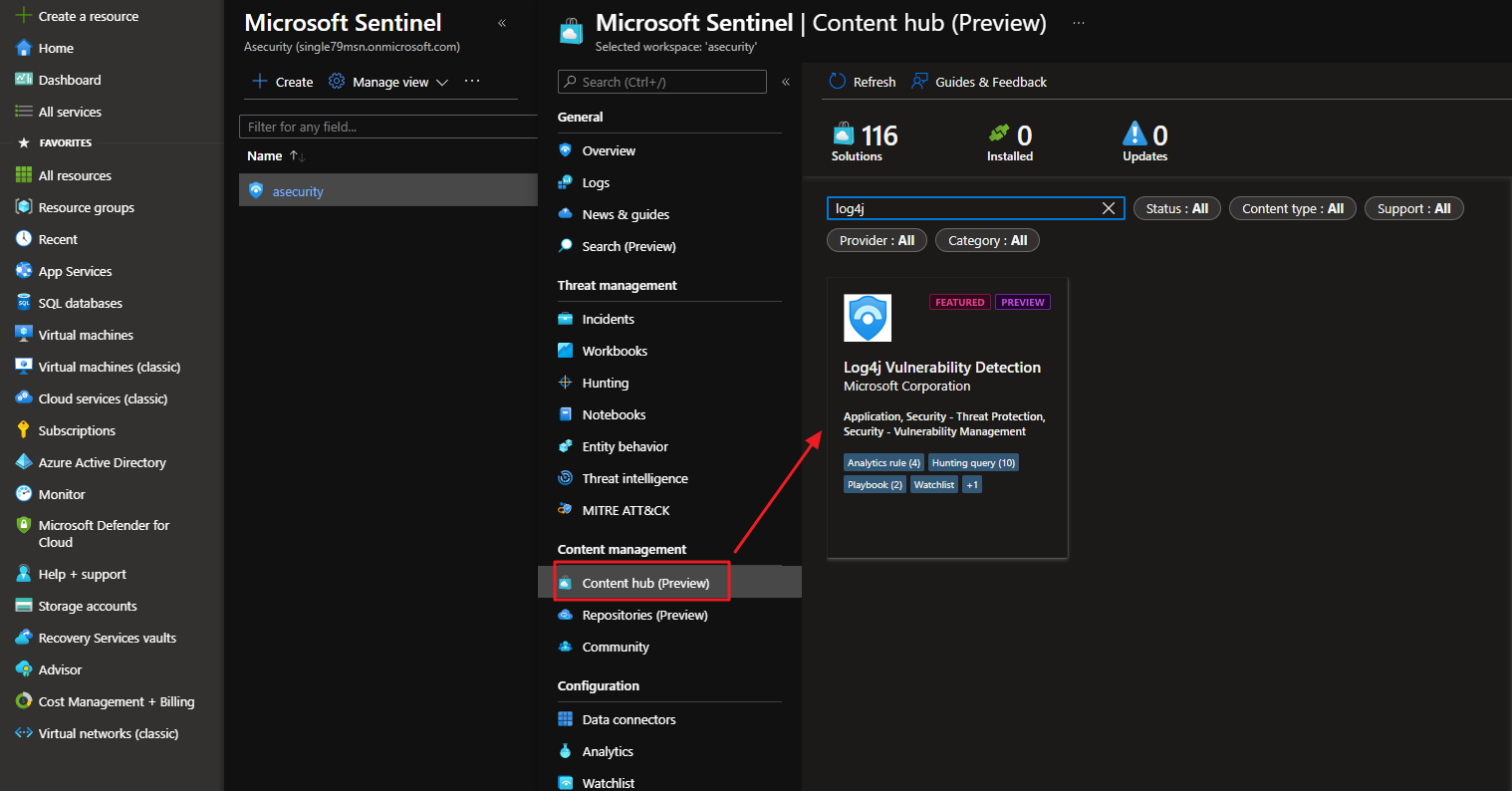The image size is (1512, 791).
Task: Open News & guides cloud icon
Action: (x=566, y=214)
